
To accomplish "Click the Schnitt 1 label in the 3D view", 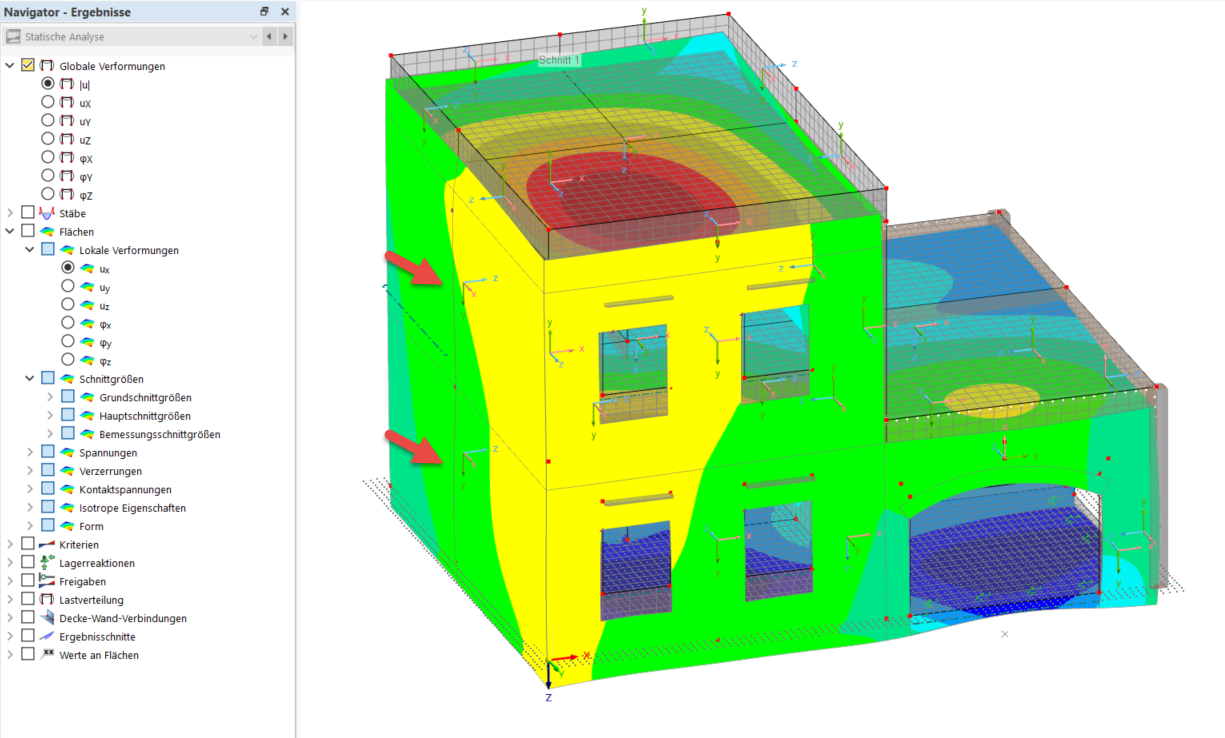I will click(559, 59).
